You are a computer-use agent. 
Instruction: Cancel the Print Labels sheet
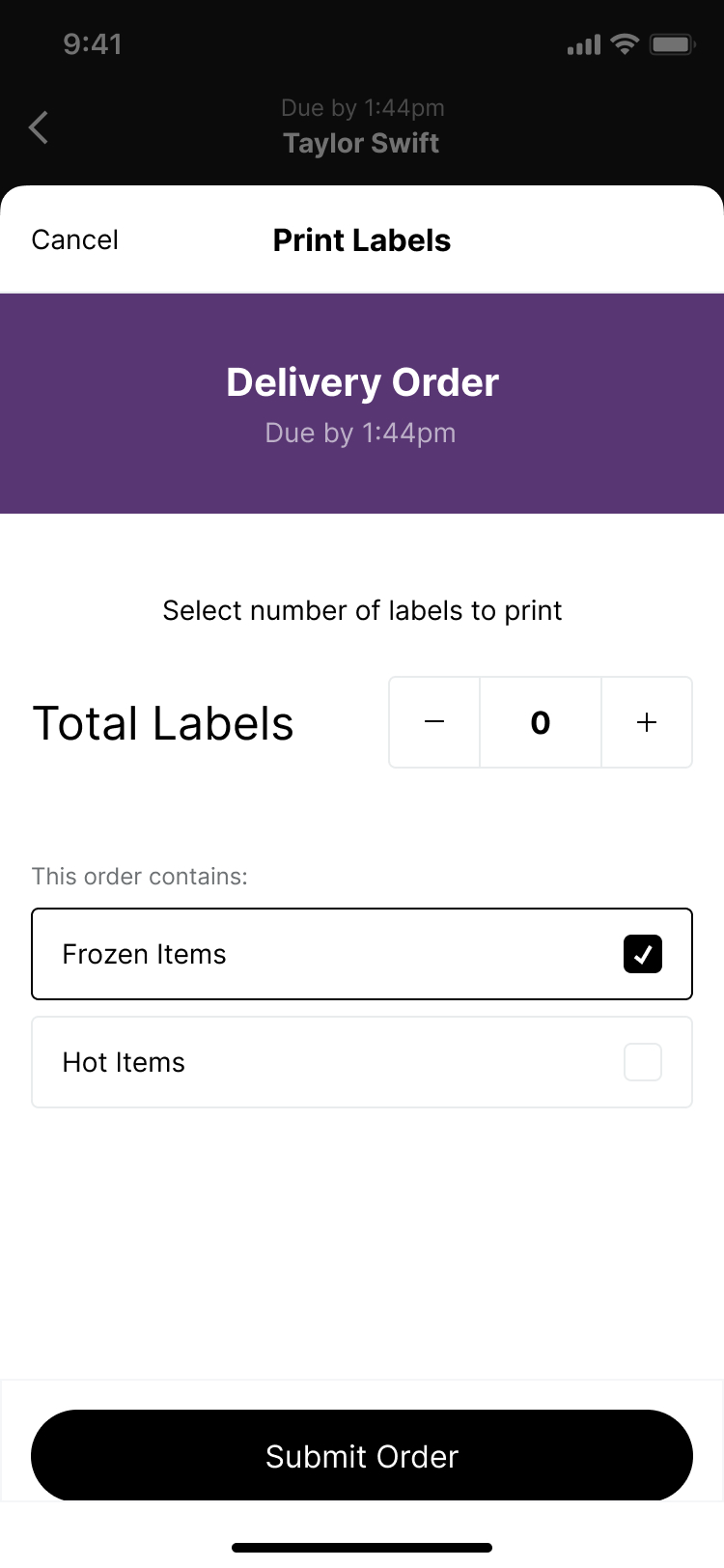coord(75,239)
